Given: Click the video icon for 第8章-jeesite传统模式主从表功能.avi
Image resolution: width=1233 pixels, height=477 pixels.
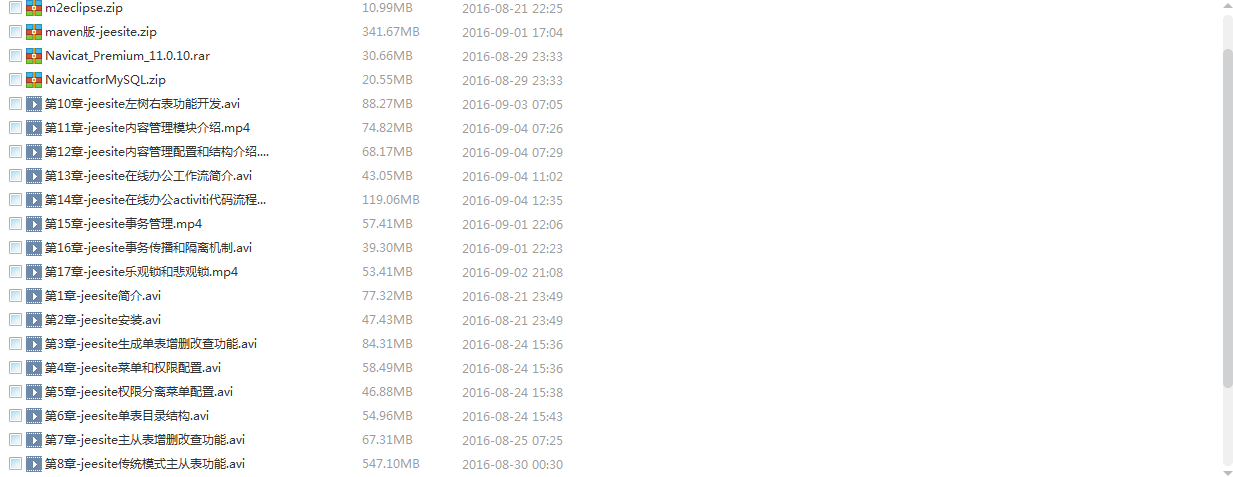Looking at the screenshot, I should [x=34, y=464].
